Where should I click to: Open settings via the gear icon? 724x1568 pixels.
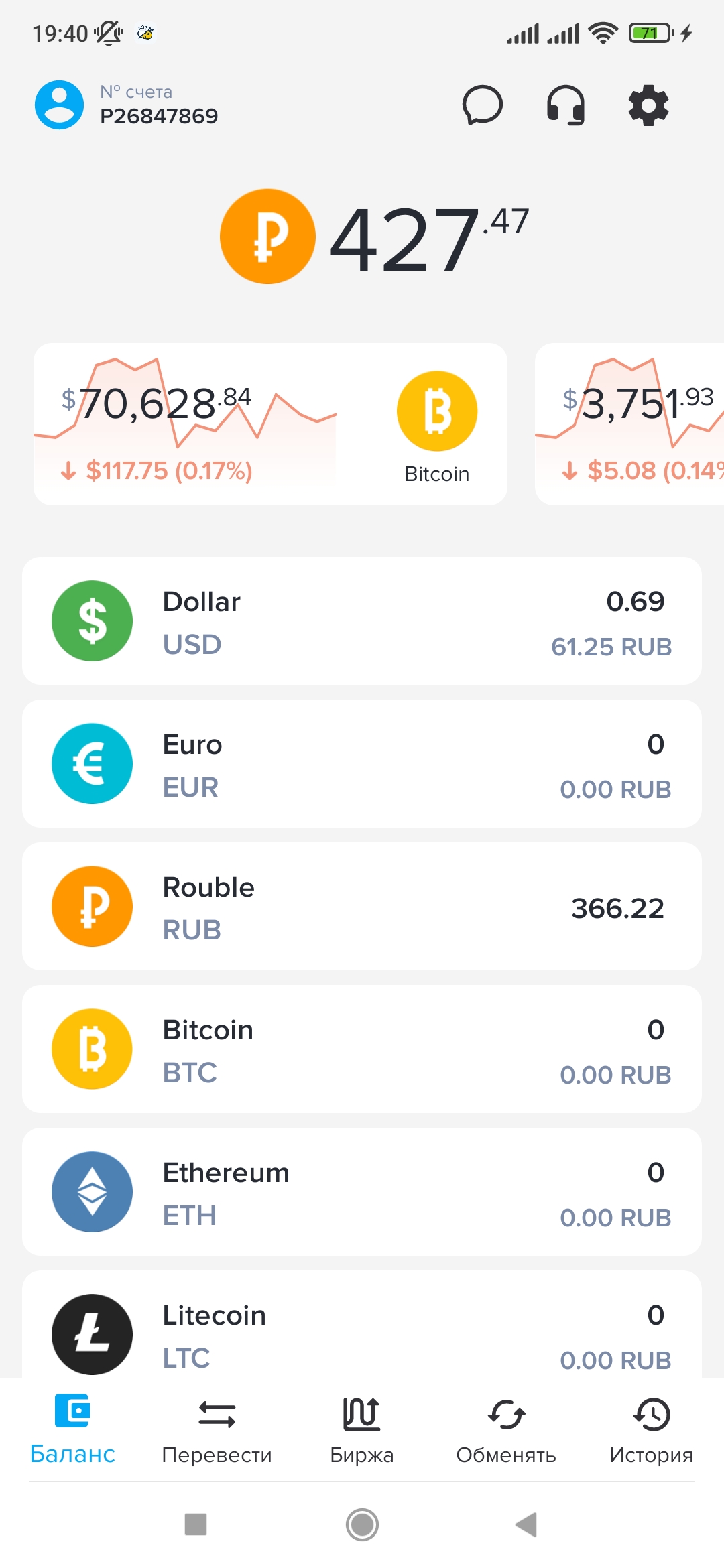point(648,105)
